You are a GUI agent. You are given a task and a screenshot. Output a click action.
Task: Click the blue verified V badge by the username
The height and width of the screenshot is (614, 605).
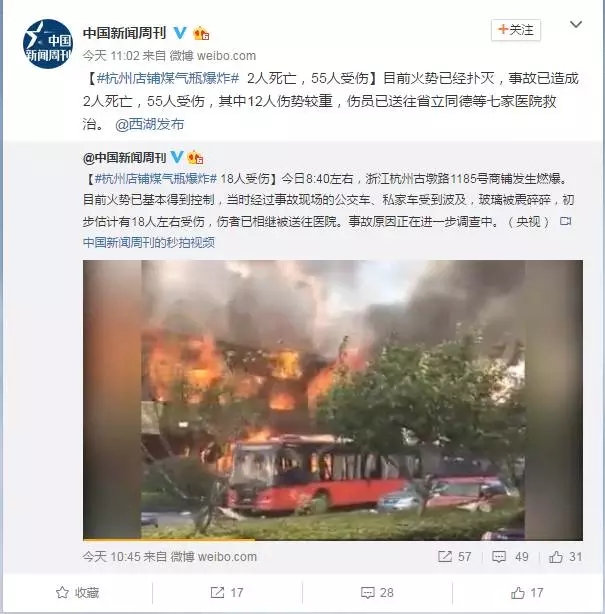[180, 33]
